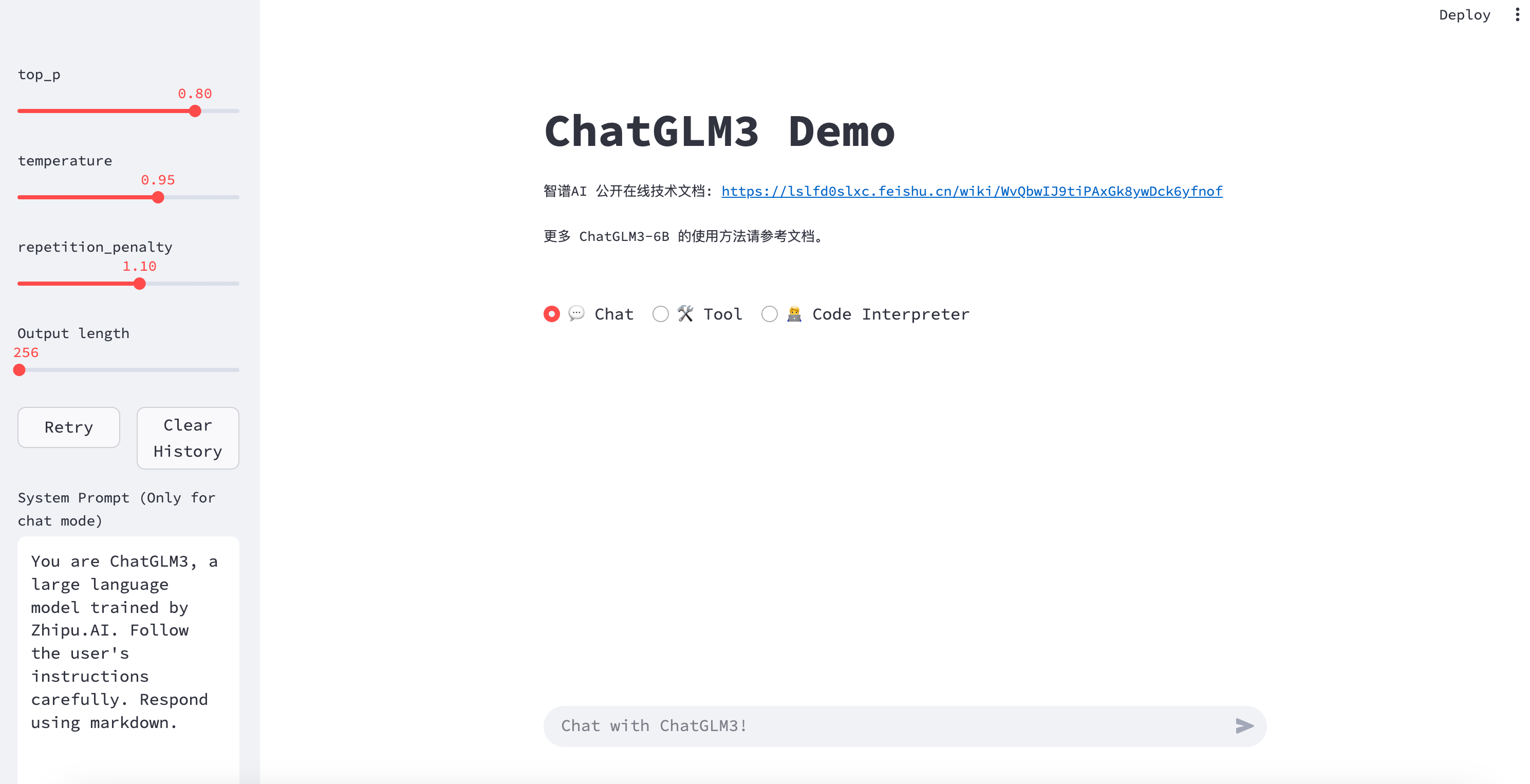1530x784 pixels.
Task: Click the speech bubble Chat icon
Action: click(576, 313)
